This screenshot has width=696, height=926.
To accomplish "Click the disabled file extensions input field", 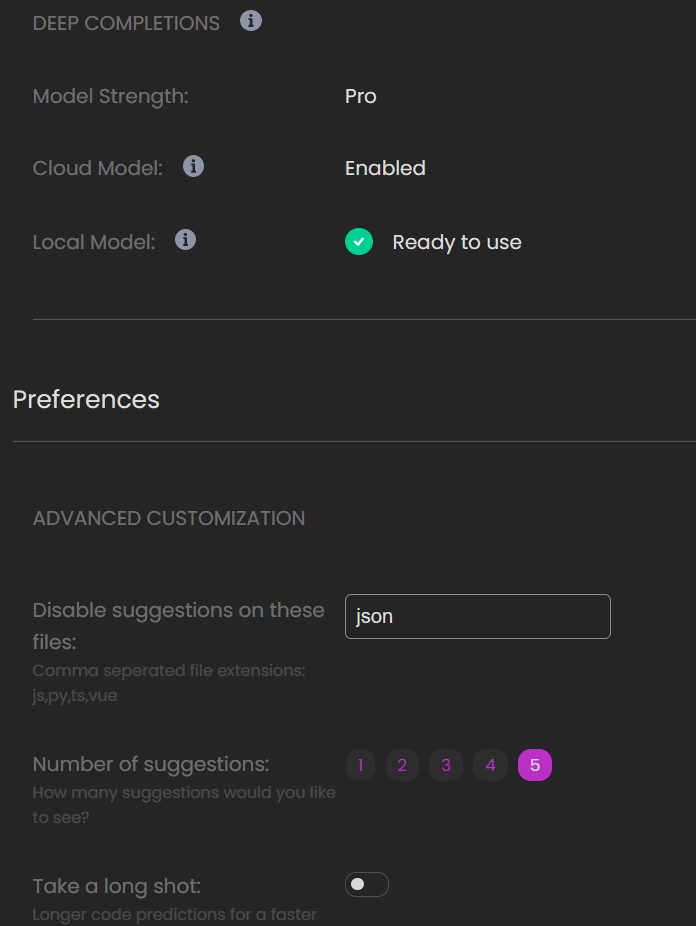I will coord(477,617).
